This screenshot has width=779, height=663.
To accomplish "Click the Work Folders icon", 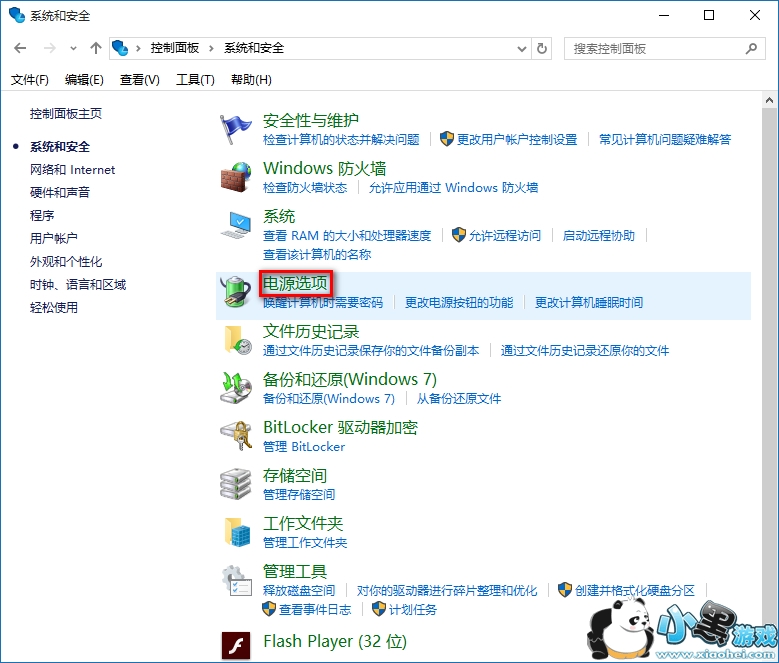I will click(237, 531).
